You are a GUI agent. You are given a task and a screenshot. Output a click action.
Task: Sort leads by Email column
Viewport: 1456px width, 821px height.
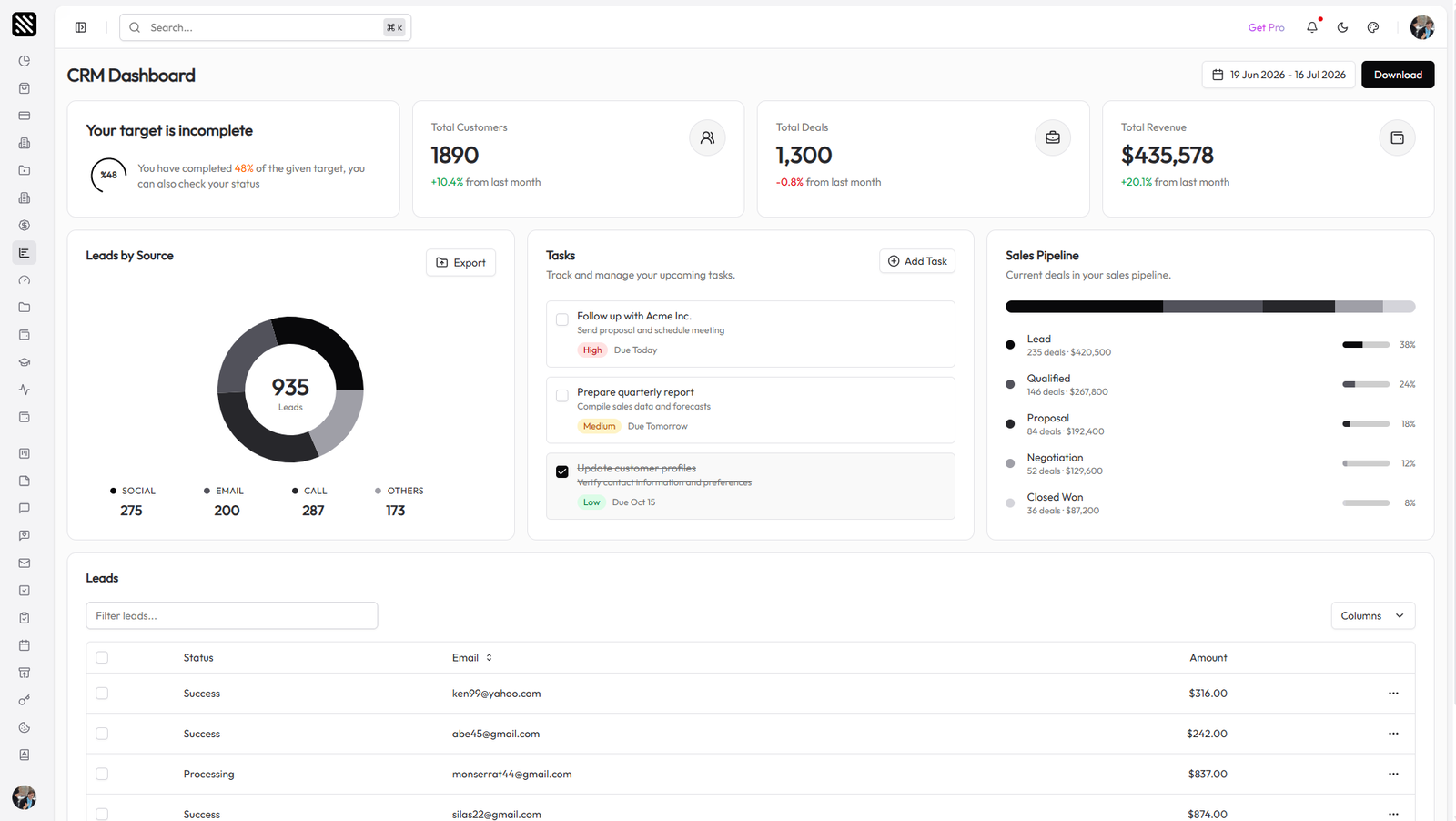point(472,657)
